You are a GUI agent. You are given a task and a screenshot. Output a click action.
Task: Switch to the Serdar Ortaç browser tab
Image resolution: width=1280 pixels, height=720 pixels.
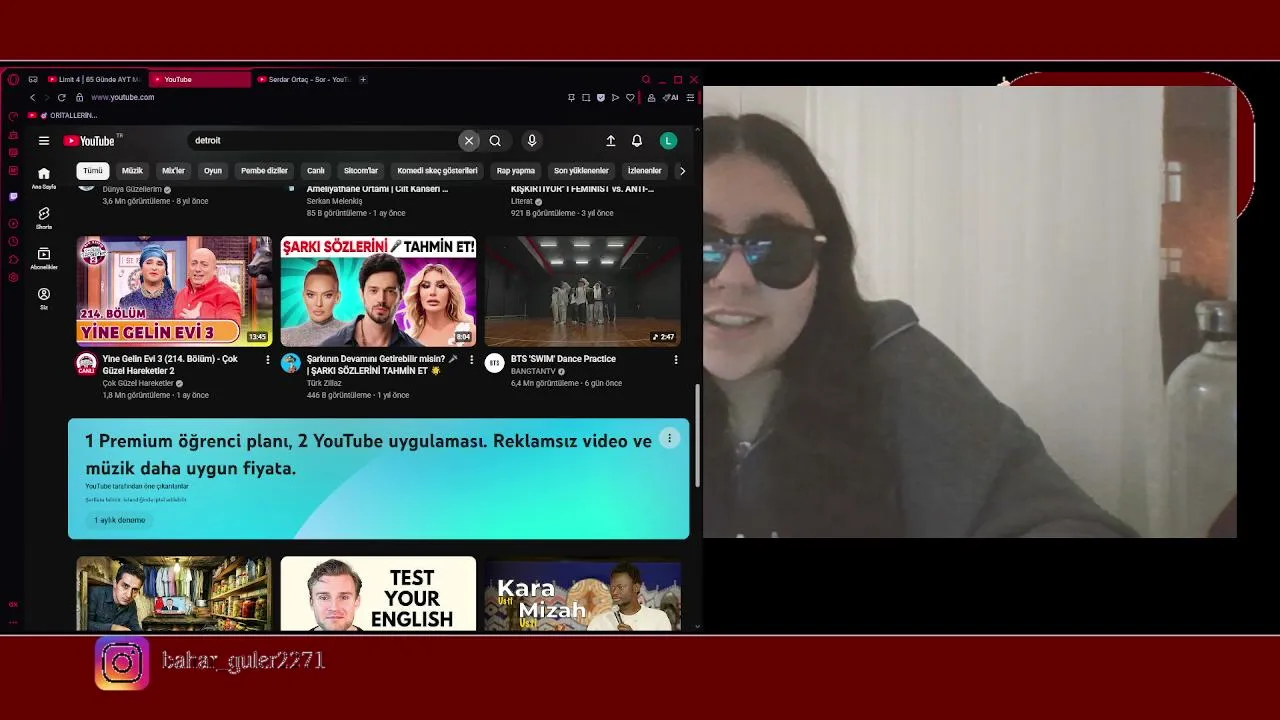304,79
